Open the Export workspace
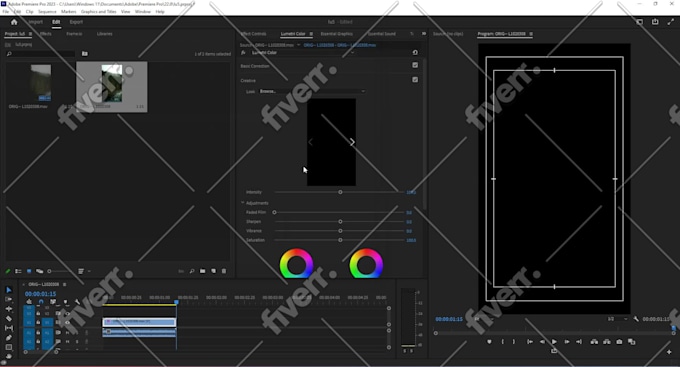 click(76, 22)
